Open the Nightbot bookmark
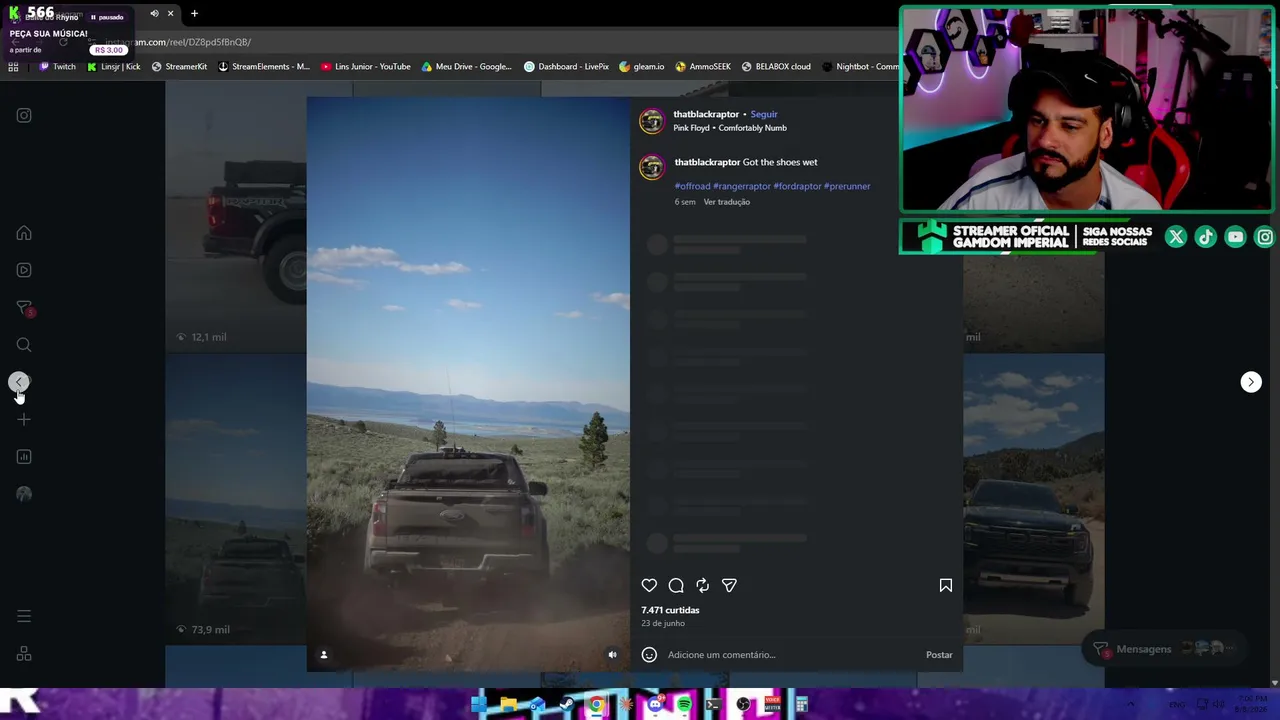1280x720 pixels. pyautogui.click(x=860, y=67)
